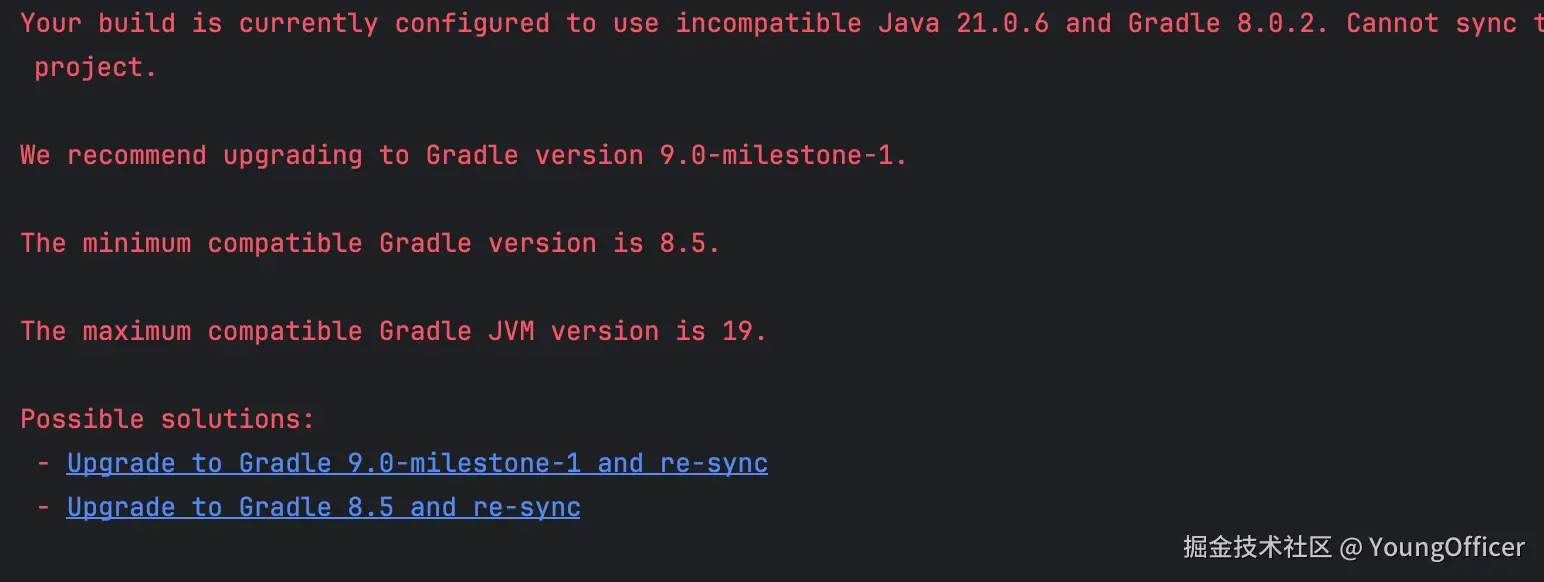Screen dimensions: 1544x582
Task: Click 'minimum' in the Gradle version line
Action: click(x=136, y=243)
